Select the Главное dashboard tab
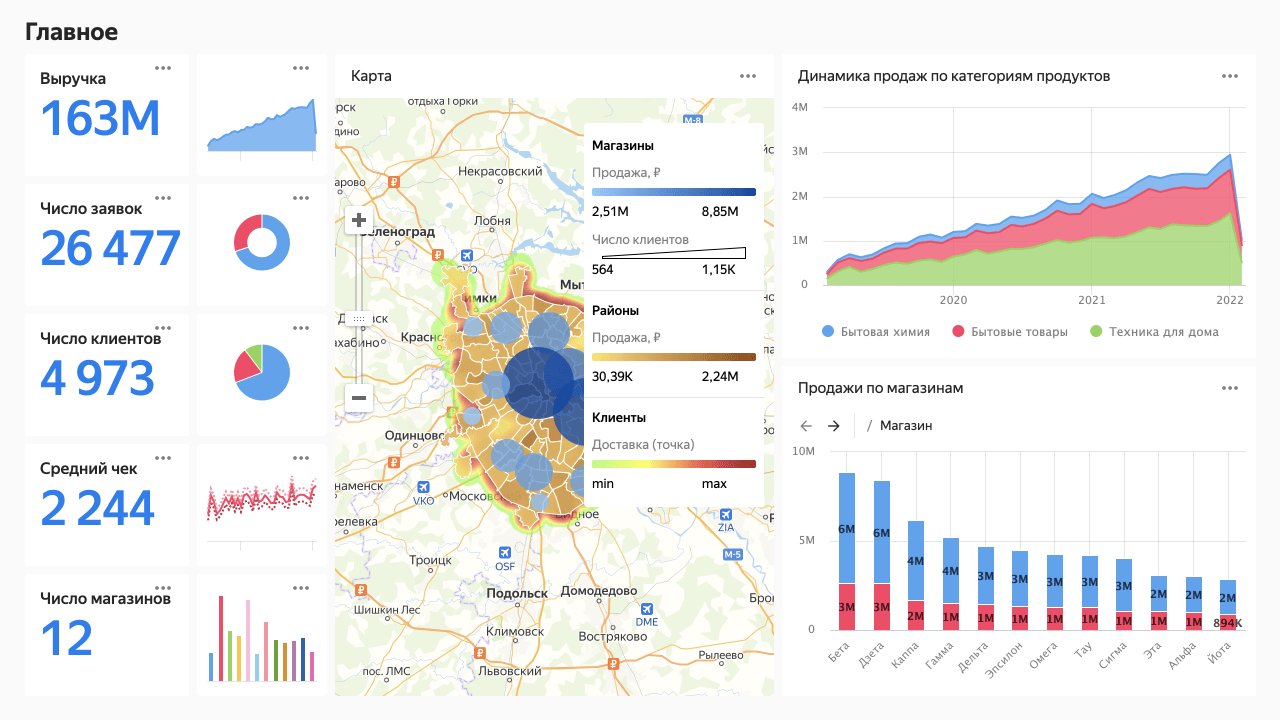The image size is (1280, 720). [73, 31]
